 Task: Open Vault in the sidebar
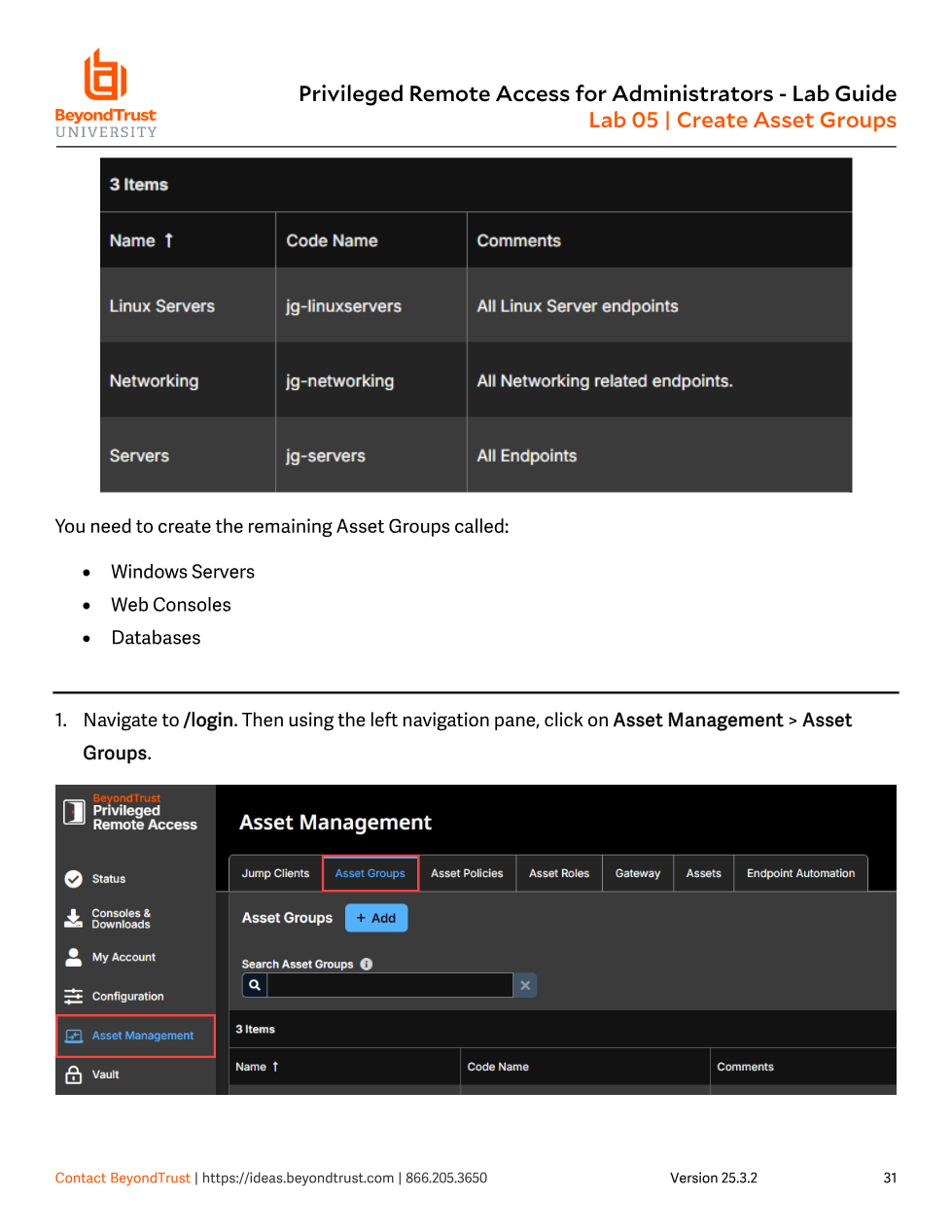(x=105, y=1074)
